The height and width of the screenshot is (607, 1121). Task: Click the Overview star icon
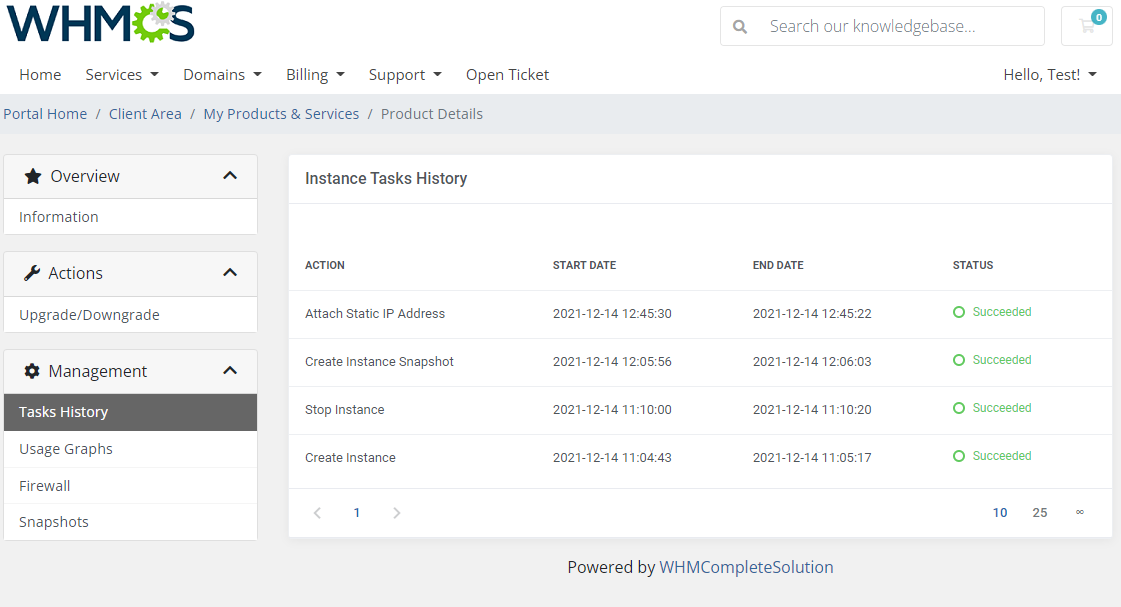tap(33, 176)
